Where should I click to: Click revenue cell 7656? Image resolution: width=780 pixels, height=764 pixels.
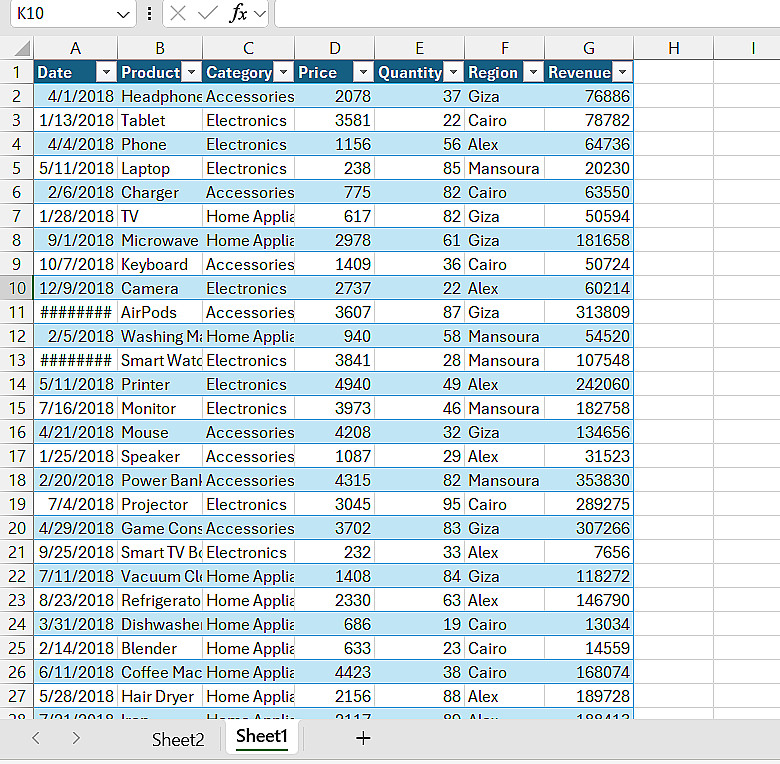point(589,553)
